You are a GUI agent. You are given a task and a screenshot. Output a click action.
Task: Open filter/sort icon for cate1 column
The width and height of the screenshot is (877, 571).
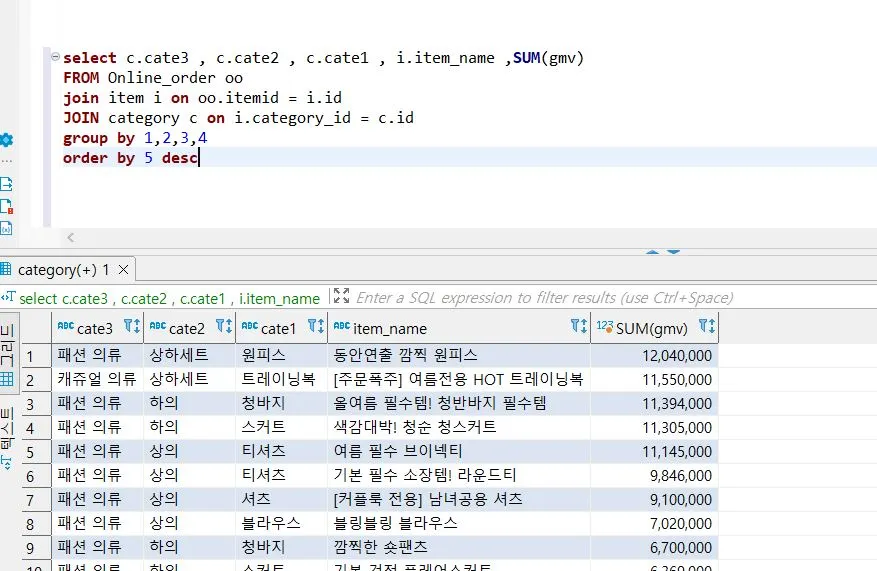[316, 325]
